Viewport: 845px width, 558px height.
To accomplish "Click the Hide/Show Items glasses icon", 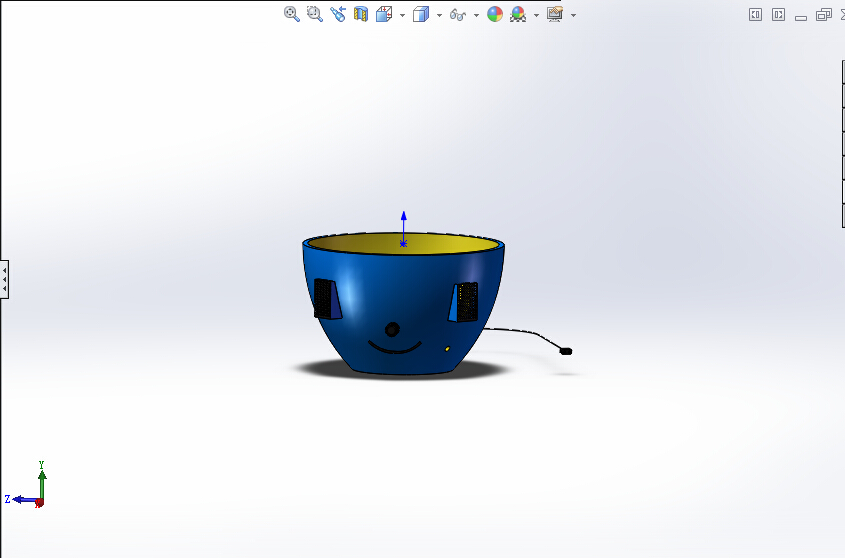I will [x=458, y=15].
